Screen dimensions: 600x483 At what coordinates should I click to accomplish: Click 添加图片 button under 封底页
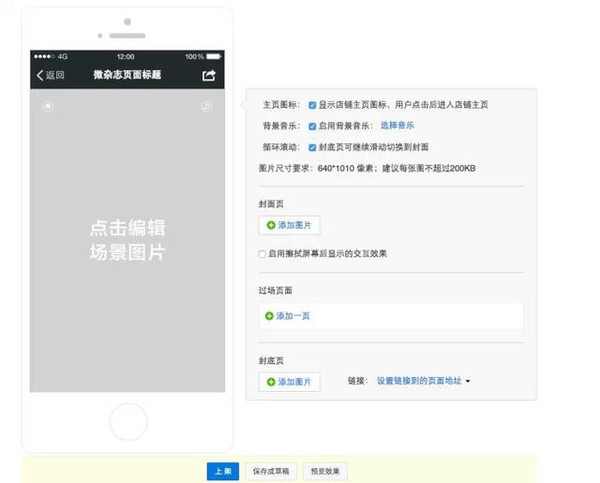[x=289, y=382]
